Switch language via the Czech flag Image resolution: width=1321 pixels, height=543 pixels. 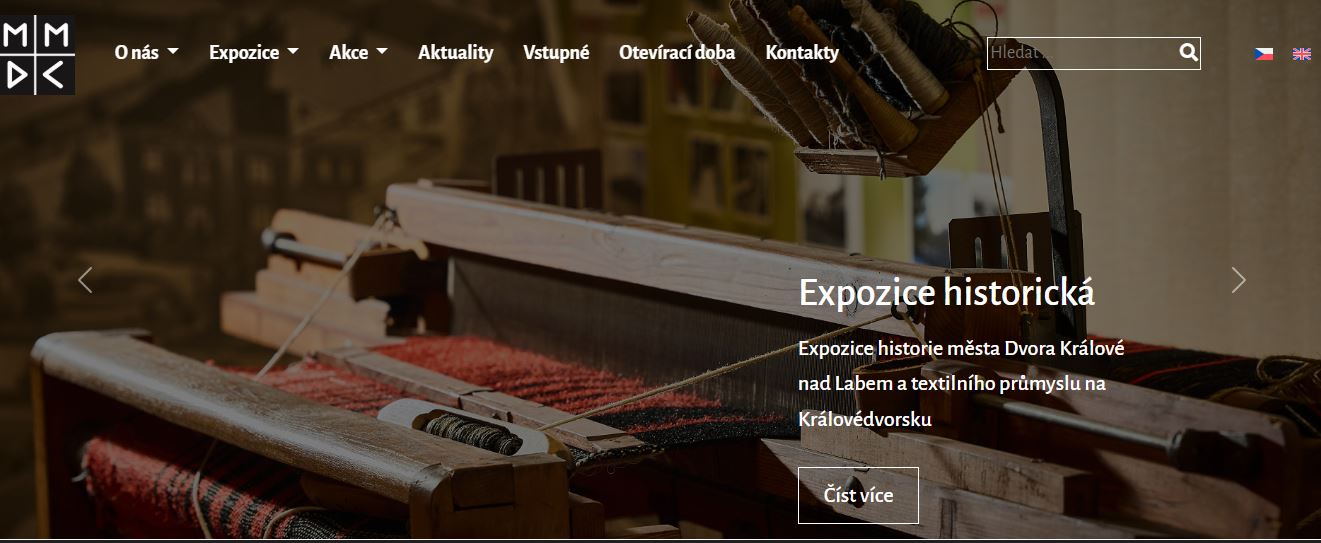[1264, 54]
